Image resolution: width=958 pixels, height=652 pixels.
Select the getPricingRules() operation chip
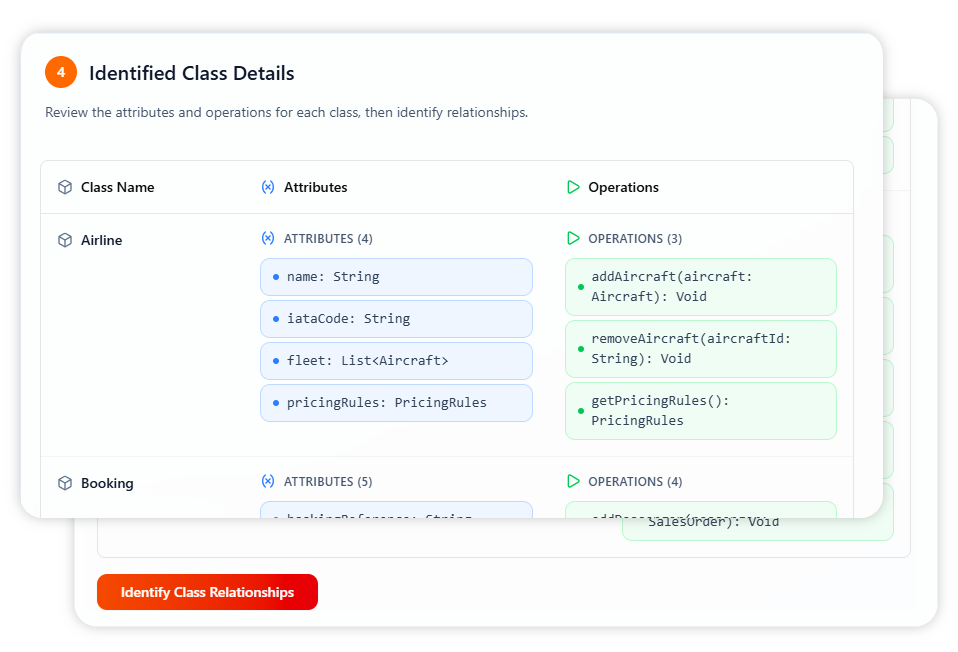pyautogui.click(x=700, y=411)
